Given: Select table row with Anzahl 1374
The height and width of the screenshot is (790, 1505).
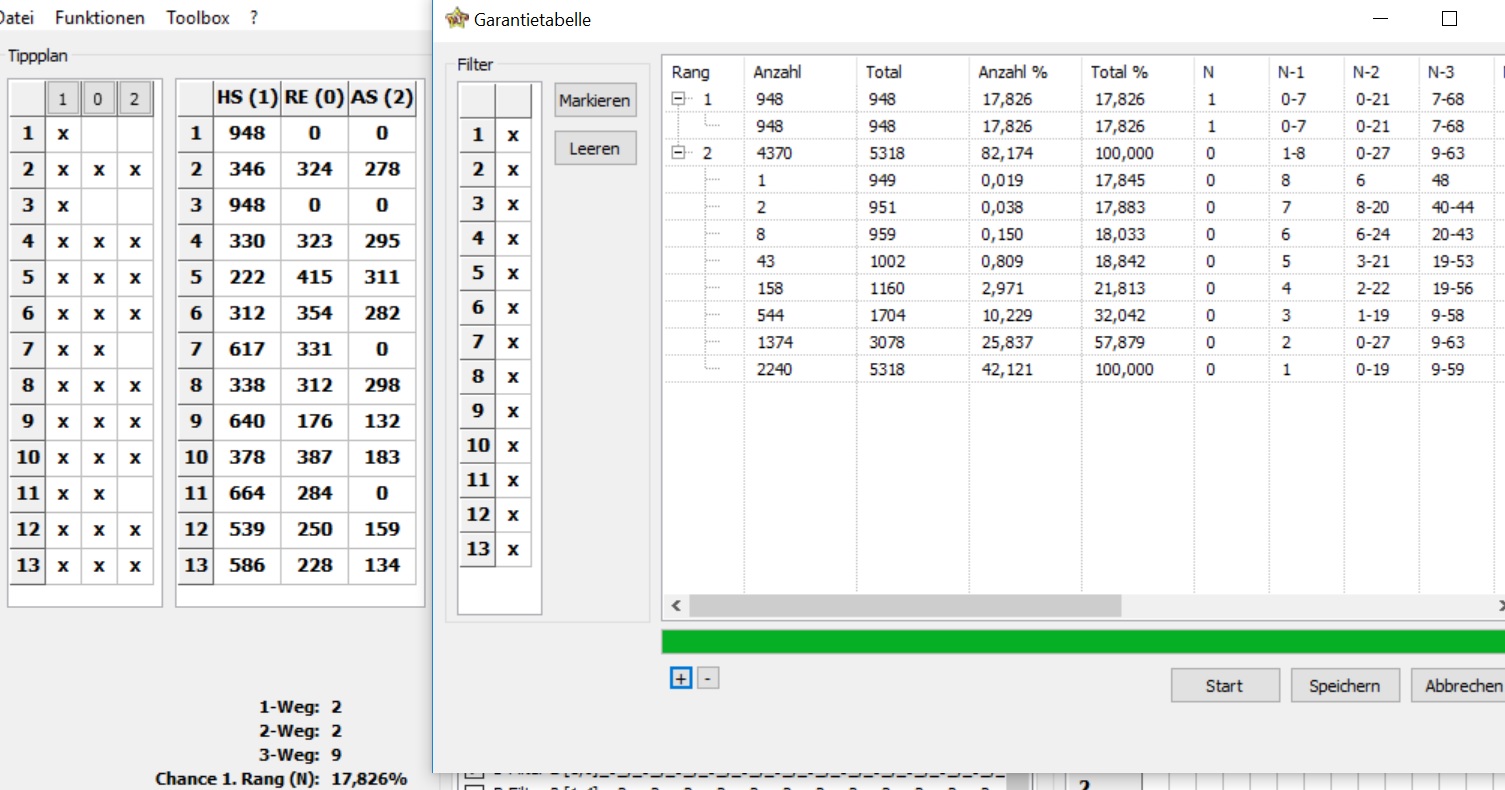Looking at the screenshot, I should click(x=1083, y=342).
